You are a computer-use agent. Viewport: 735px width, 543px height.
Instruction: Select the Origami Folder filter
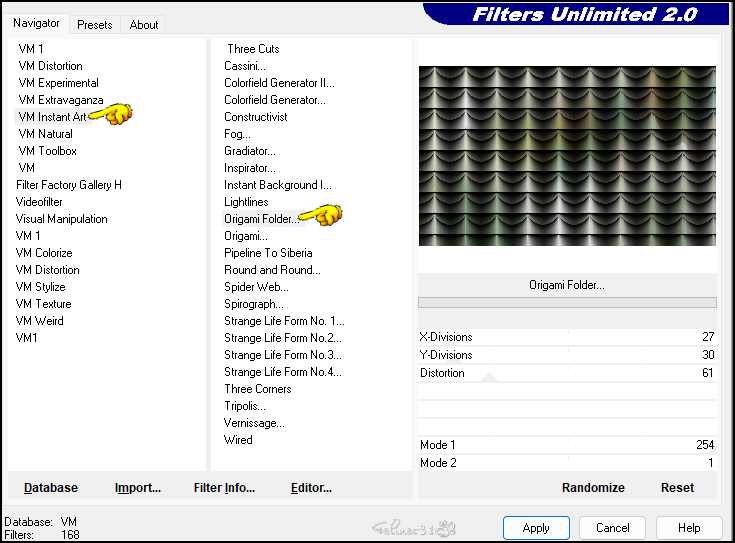point(261,219)
